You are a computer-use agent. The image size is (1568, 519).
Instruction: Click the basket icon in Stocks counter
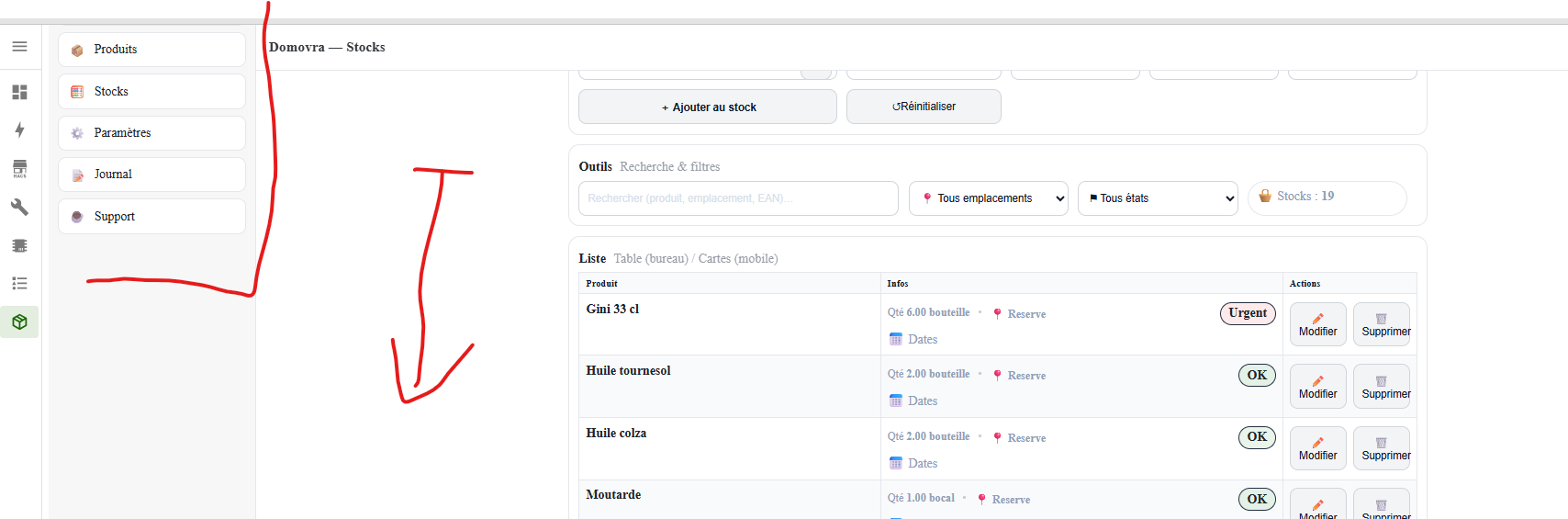pyautogui.click(x=1265, y=196)
